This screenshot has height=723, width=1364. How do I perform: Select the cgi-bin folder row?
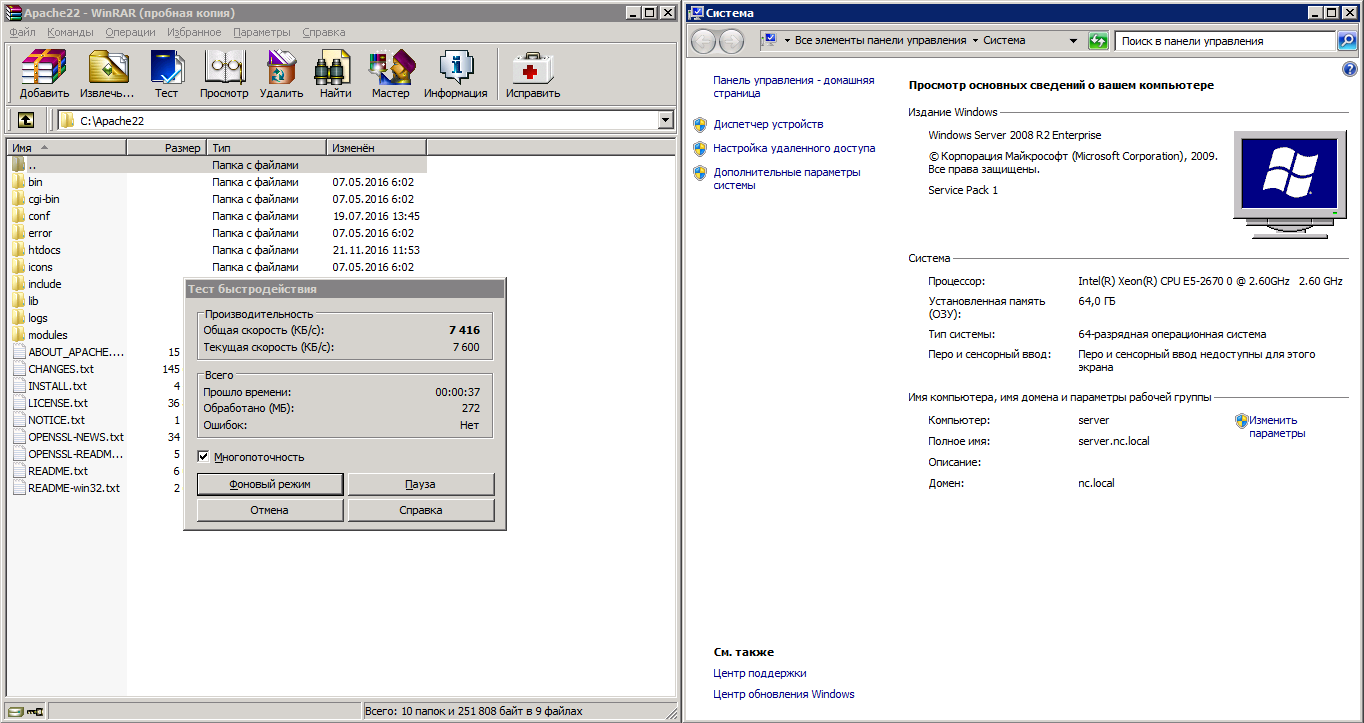click(x=218, y=199)
